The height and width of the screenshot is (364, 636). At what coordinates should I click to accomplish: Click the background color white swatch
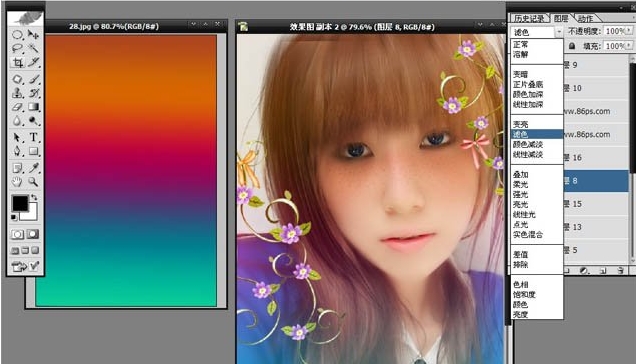32,214
